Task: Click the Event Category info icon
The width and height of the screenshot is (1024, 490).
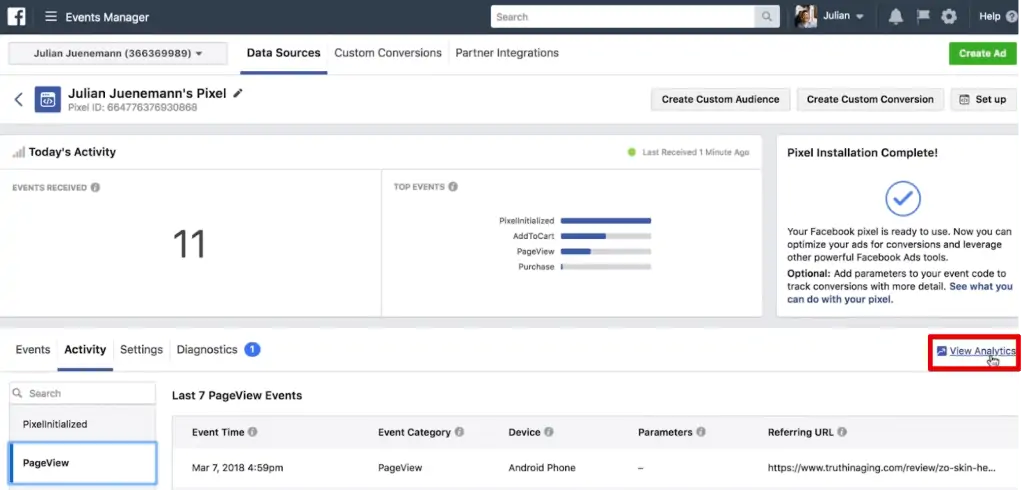Action: pos(459,432)
